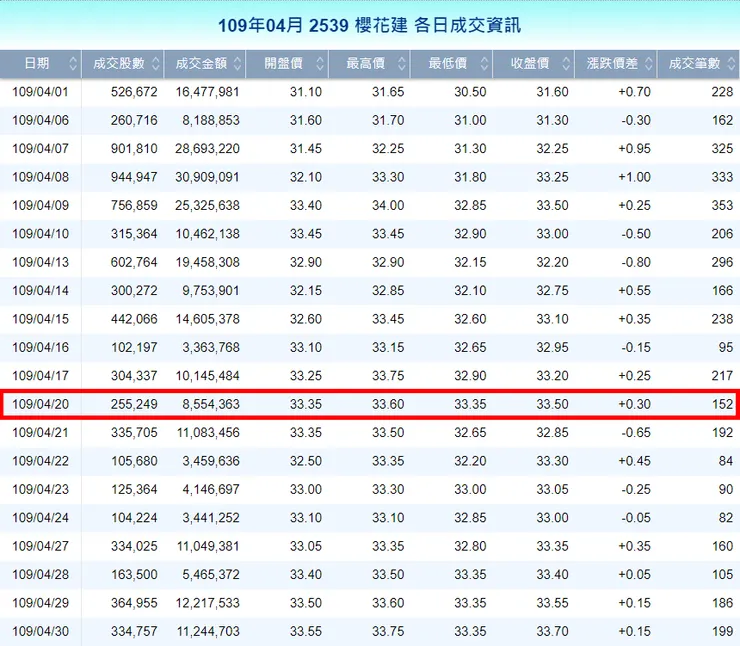Click transaction count 353
Screen dimensions: 740x646
[722, 205]
